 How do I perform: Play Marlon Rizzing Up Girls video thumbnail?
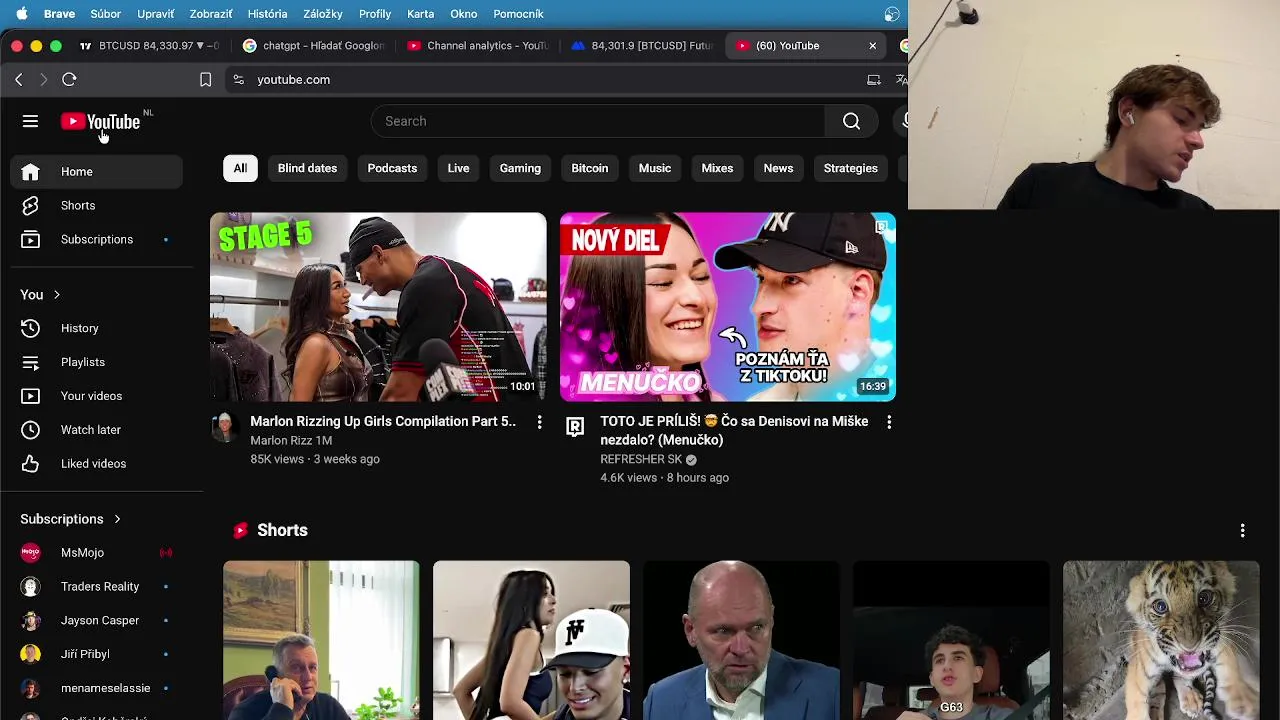(x=378, y=307)
